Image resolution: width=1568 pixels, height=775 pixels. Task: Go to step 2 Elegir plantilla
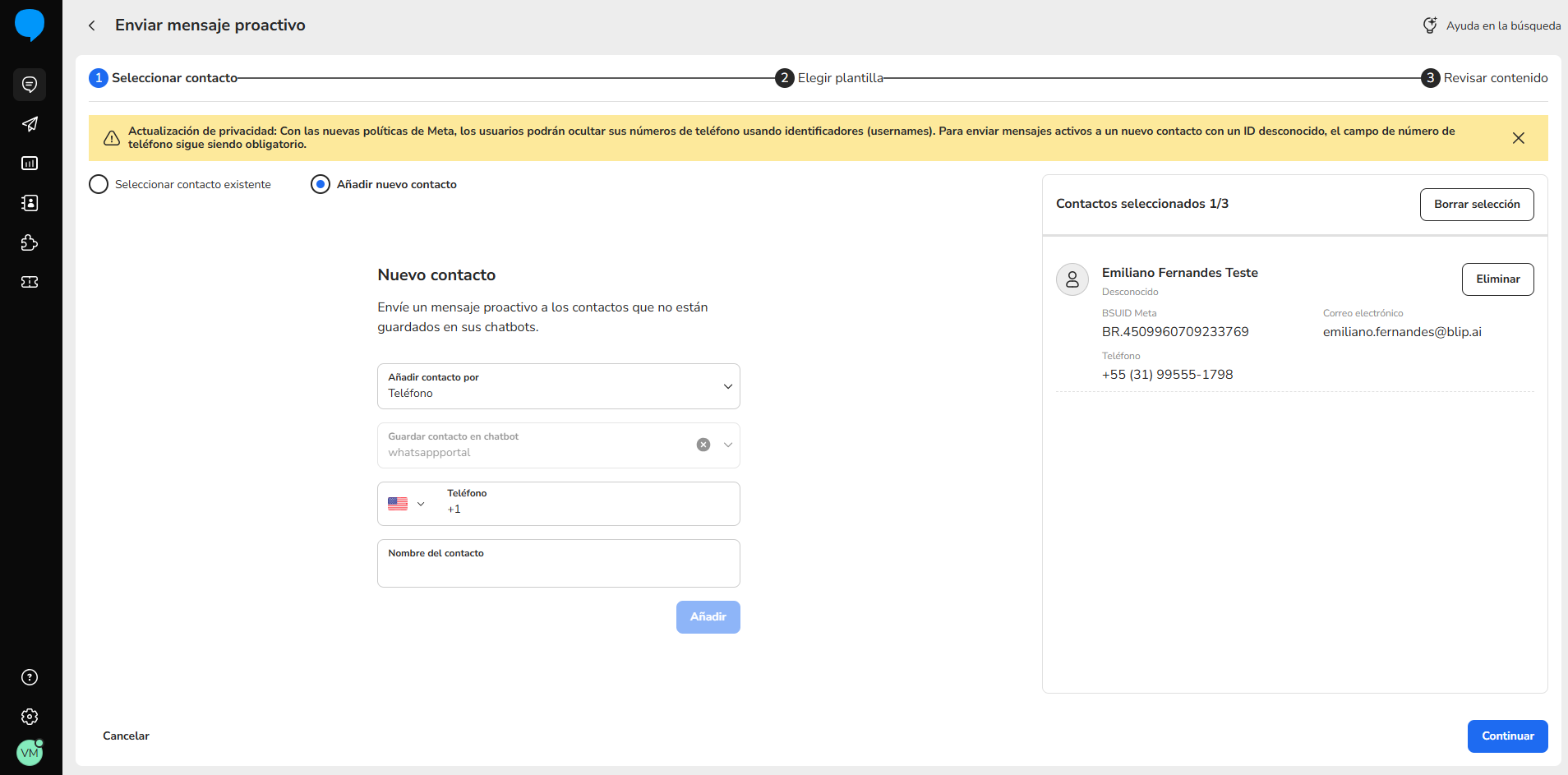coord(829,78)
